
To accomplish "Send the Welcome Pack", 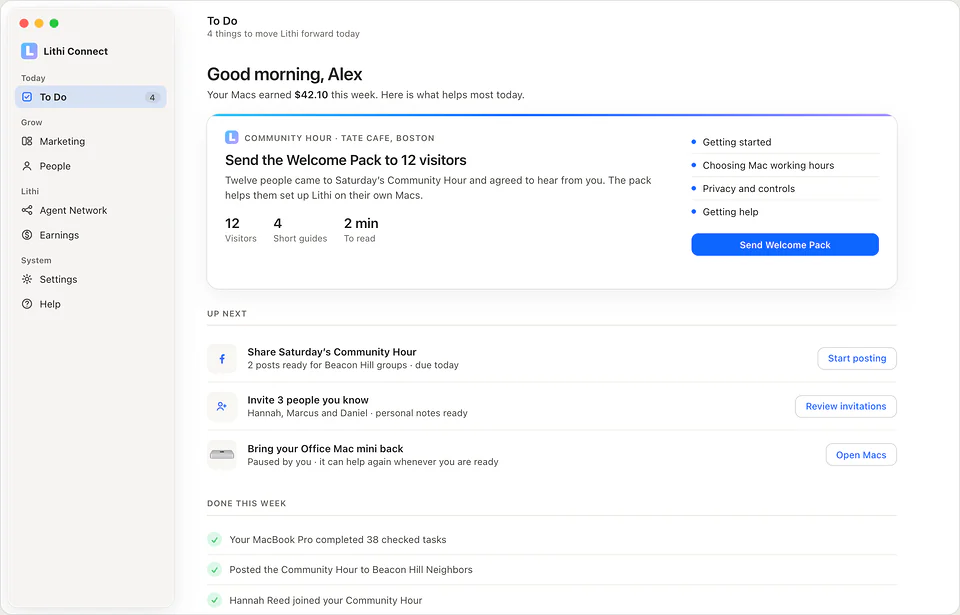I will click(785, 244).
